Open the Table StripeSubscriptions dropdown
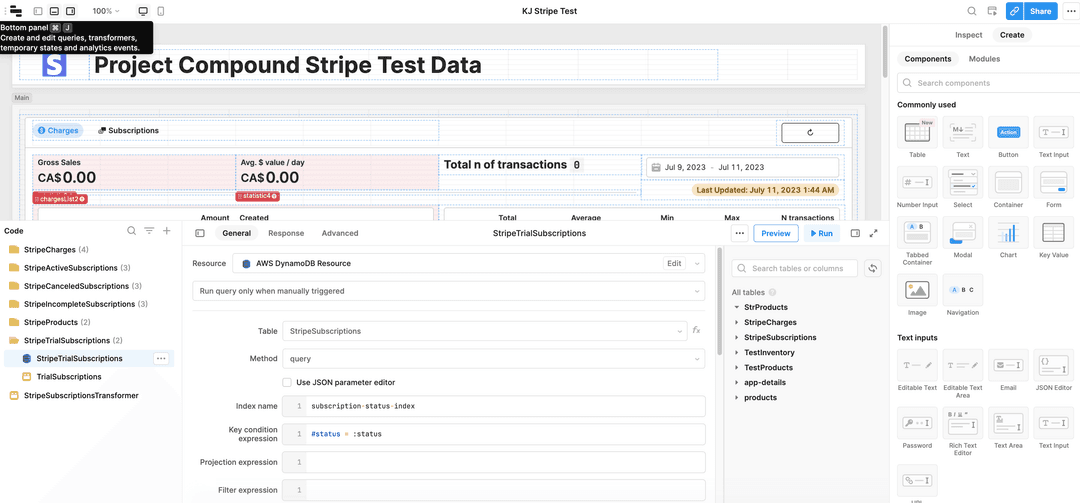The width and height of the screenshot is (1080, 503). [484, 331]
